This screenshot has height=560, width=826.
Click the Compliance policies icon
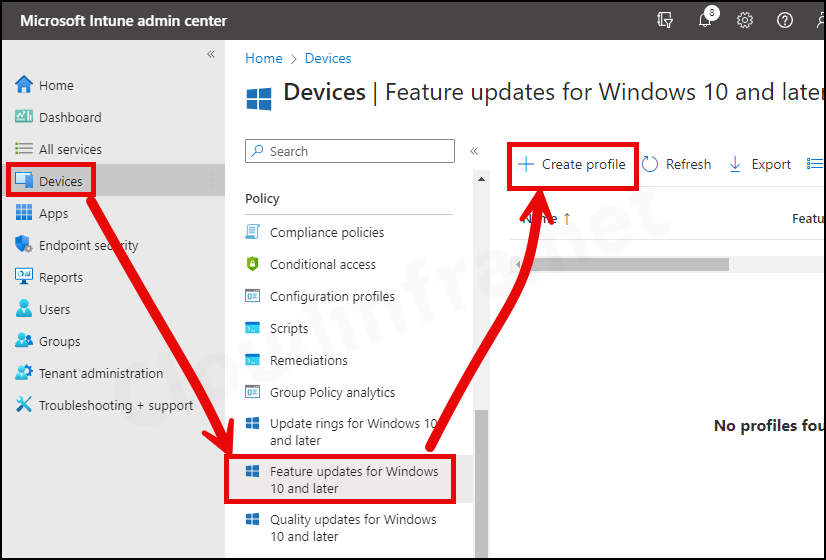click(252, 232)
